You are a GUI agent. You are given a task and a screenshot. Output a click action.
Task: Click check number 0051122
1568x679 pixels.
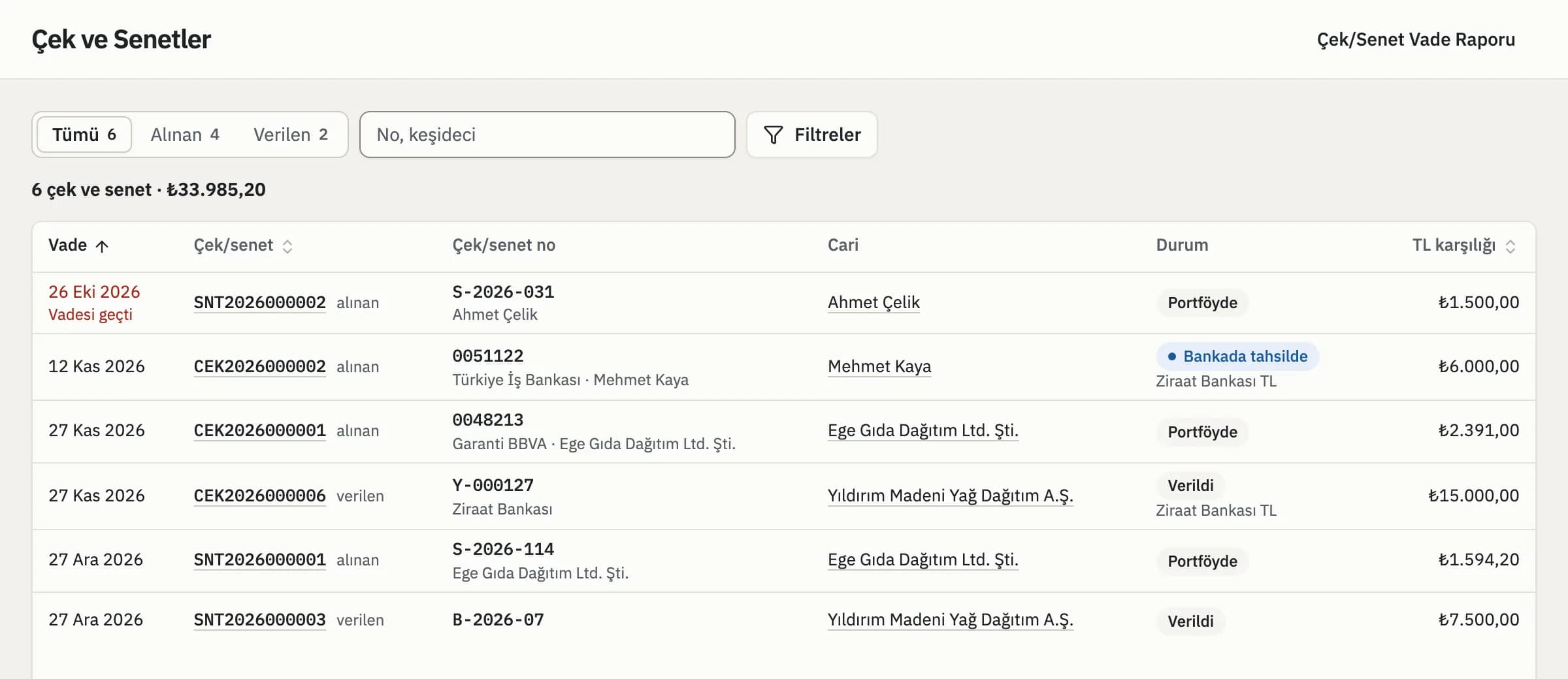[x=488, y=356]
